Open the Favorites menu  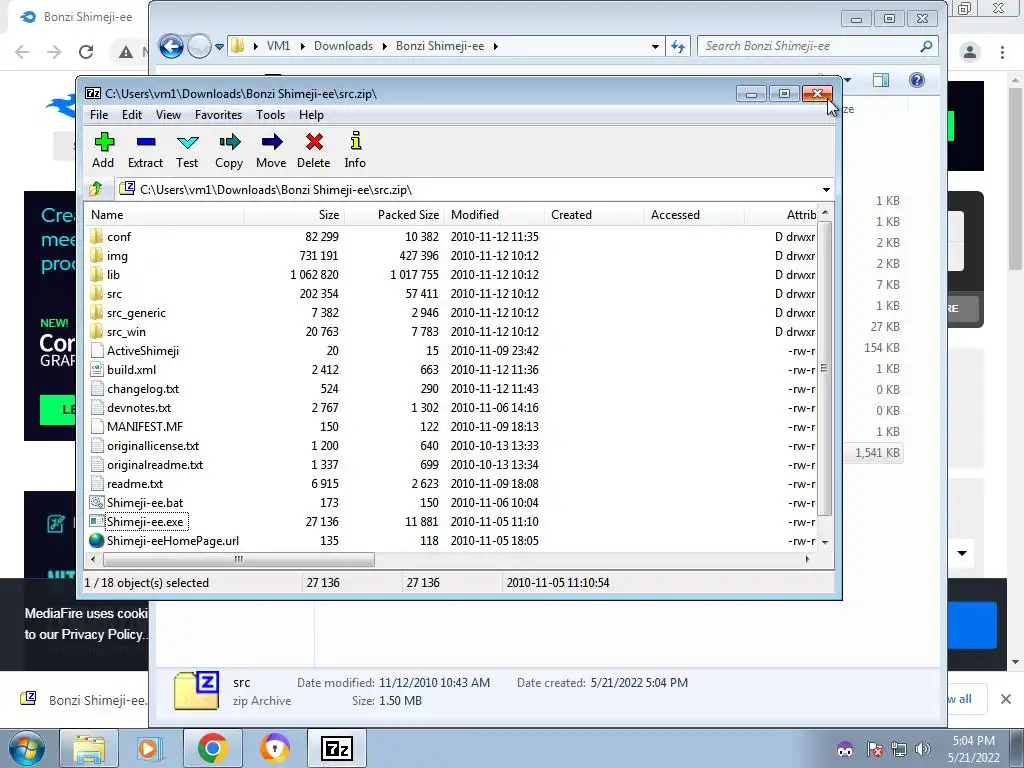tap(219, 115)
